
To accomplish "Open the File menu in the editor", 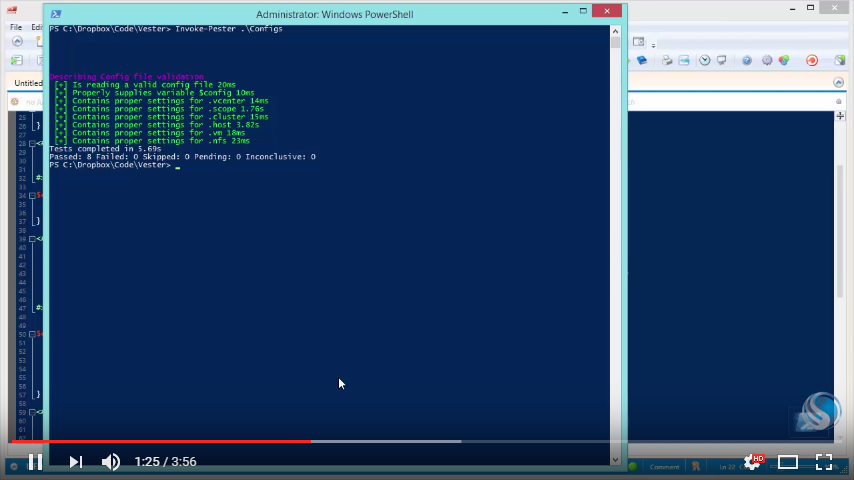I will [x=16, y=27].
